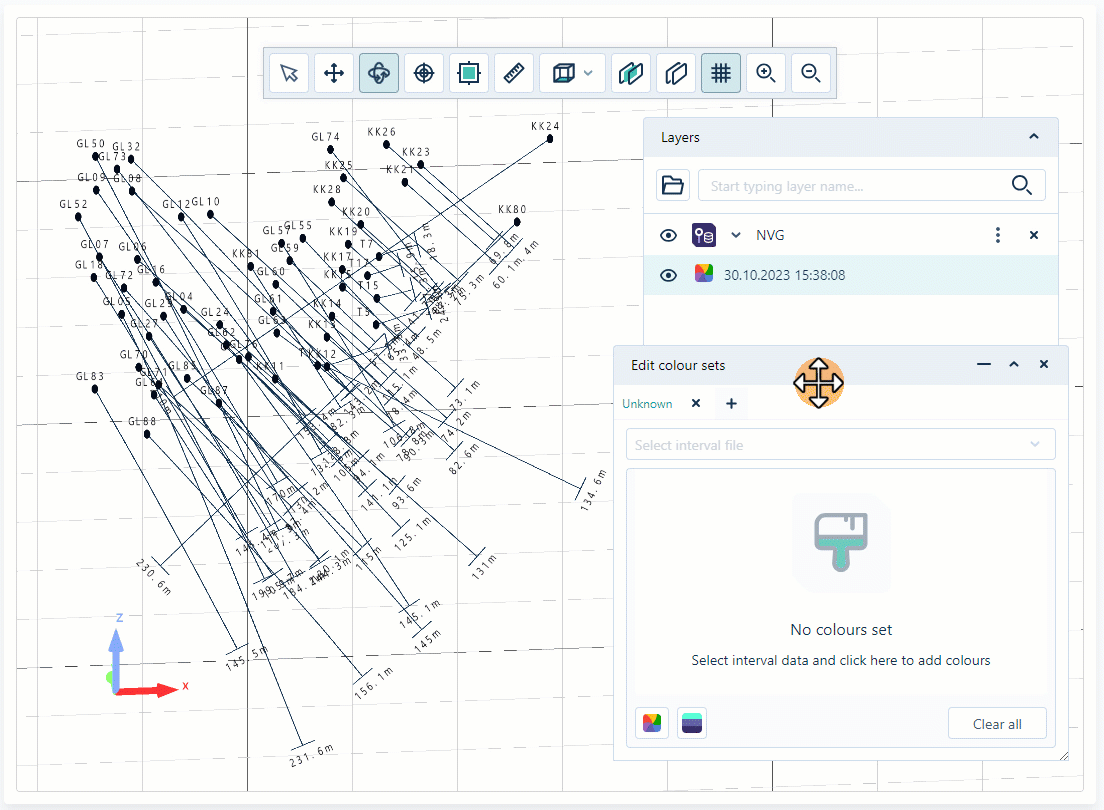Click the multicolour palette swatch button
The width and height of the screenshot is (1104, 810).
point(652,723)
